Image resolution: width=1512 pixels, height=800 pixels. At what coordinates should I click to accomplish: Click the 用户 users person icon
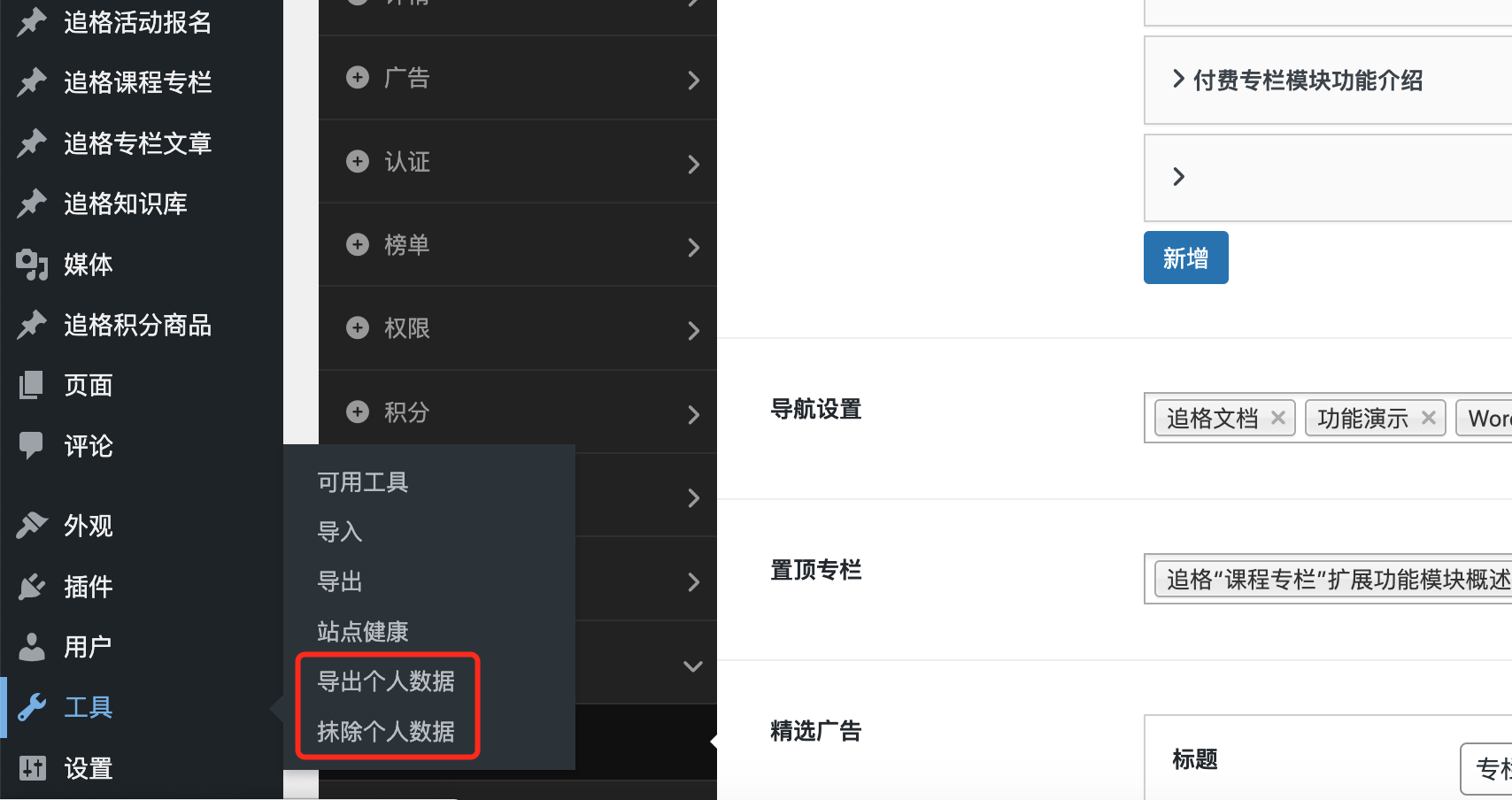click(32, 646)
